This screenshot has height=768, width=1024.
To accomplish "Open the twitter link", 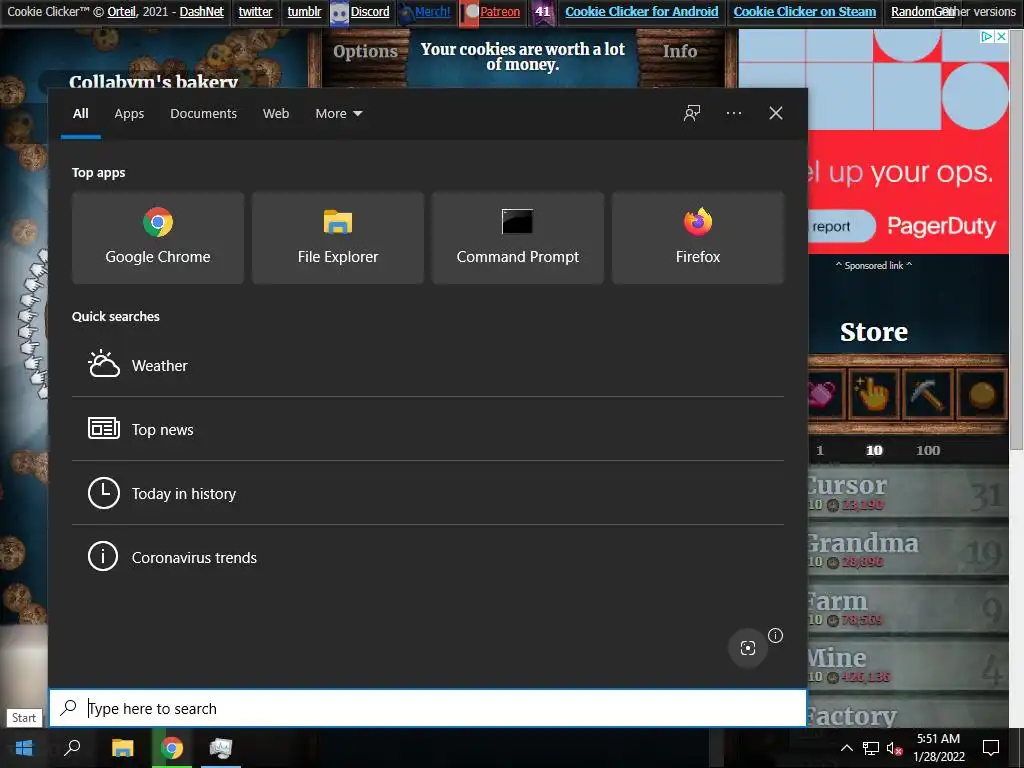I will (255, 12).
